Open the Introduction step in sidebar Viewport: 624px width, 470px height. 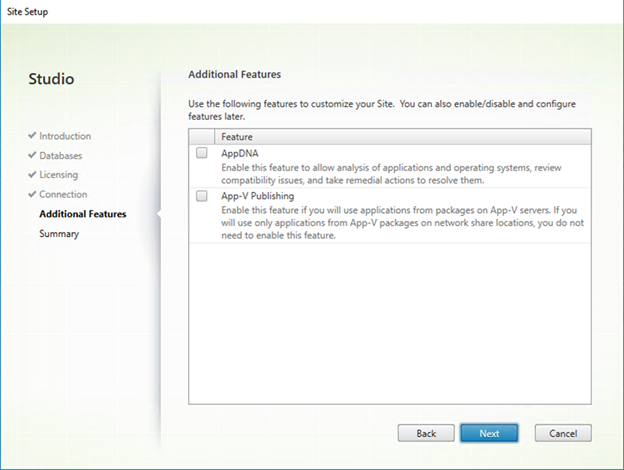point(65,136)
